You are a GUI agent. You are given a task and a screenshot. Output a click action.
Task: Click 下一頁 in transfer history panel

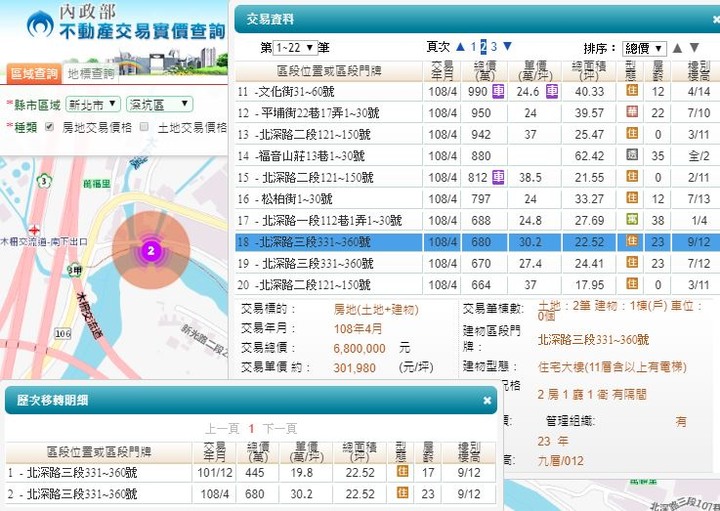(x=280, y=429)
